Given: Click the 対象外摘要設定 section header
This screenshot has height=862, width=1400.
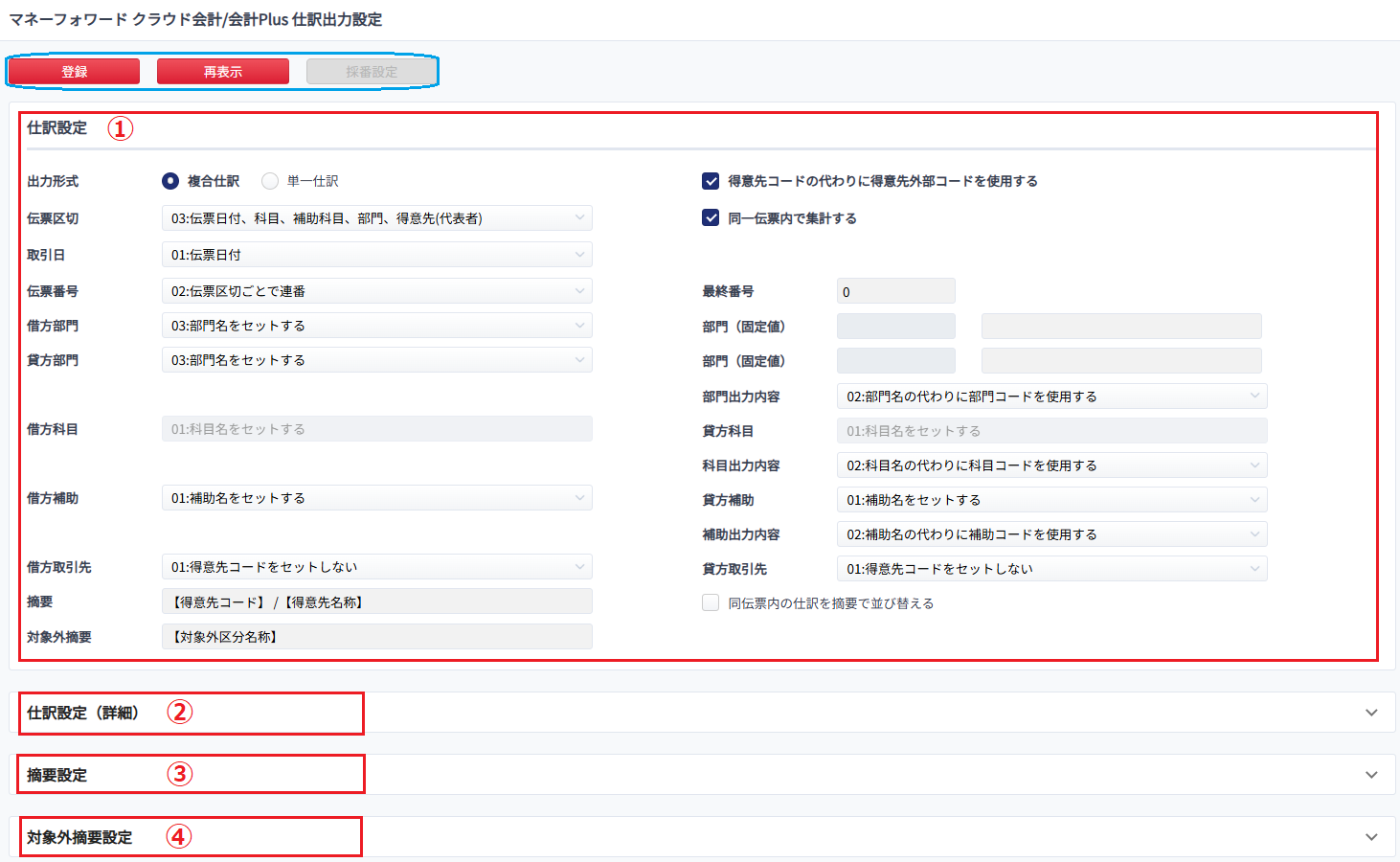Looking at the screenshot, I should tap(702, 837).
